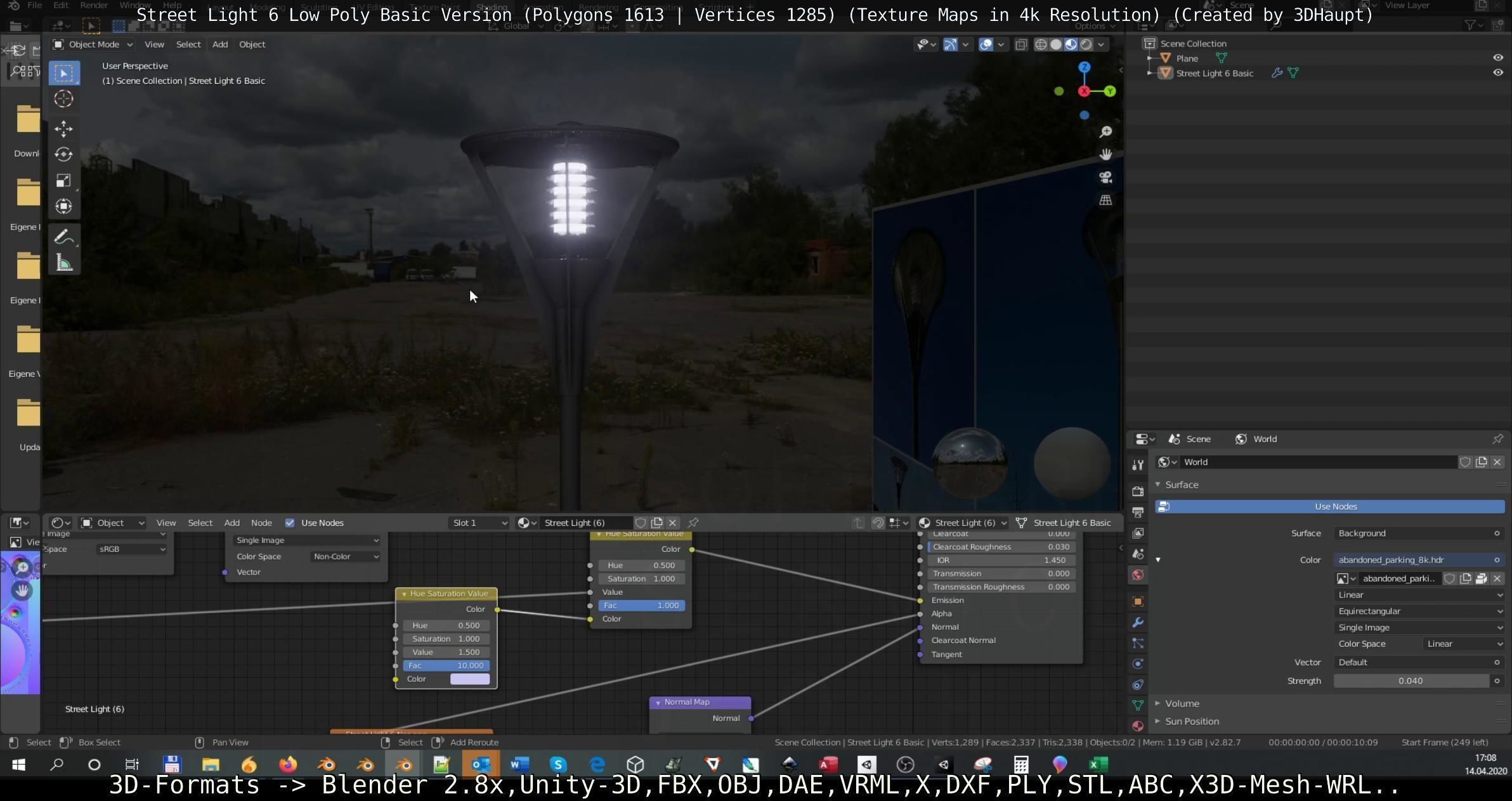The width and height of the screenshot is (1512, 801).
Task: Open the Tool properties tab
Action: click(x=1138, y=465)
